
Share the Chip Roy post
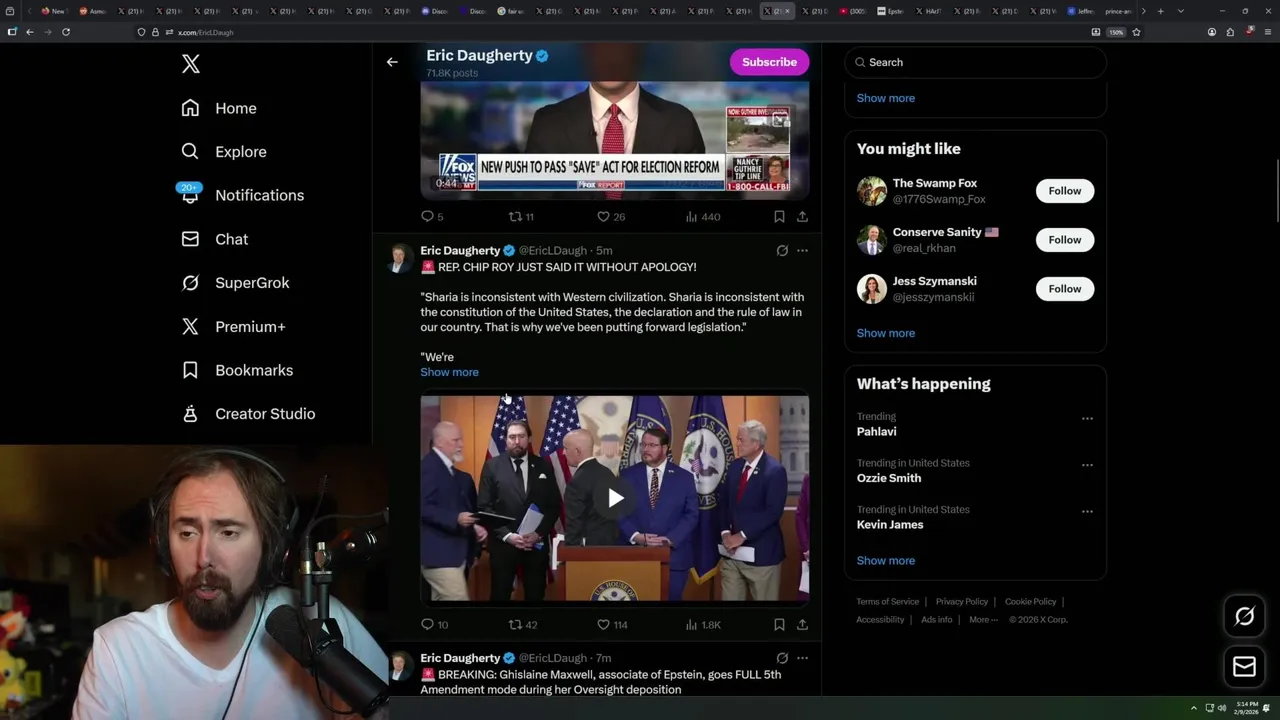coord(802,624)
